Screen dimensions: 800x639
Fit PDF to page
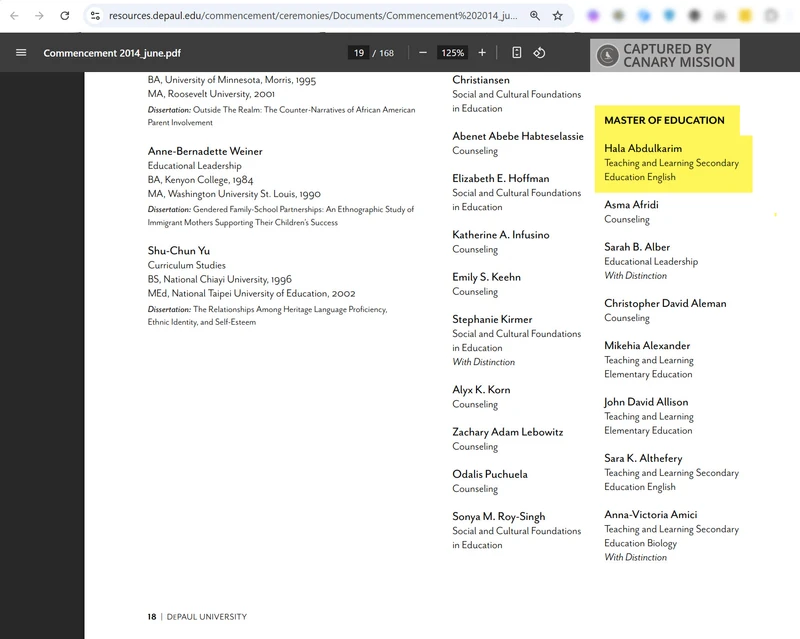point(517,53)
